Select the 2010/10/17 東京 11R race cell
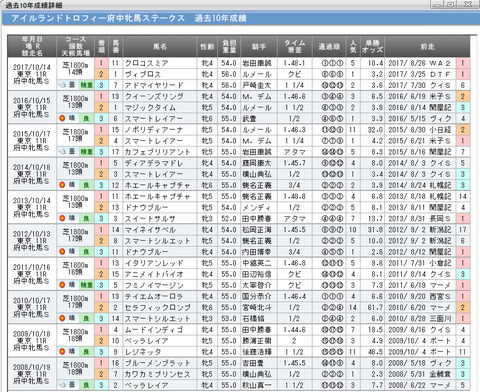This screenshot has height=392, width=480. click(x=32, y=307)
